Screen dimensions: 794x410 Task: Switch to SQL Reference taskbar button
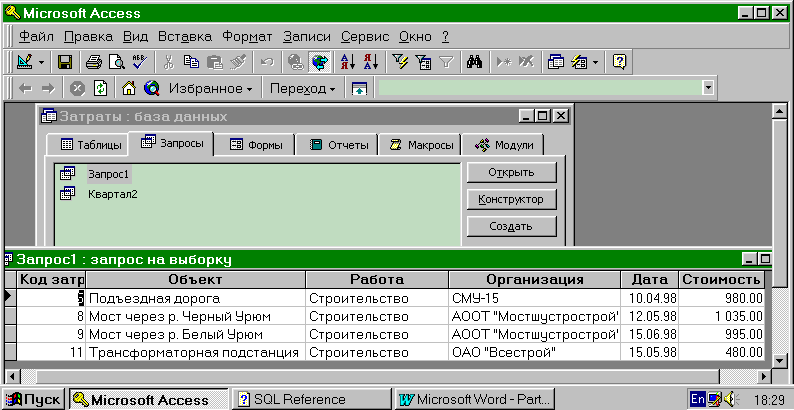(311, 399)
